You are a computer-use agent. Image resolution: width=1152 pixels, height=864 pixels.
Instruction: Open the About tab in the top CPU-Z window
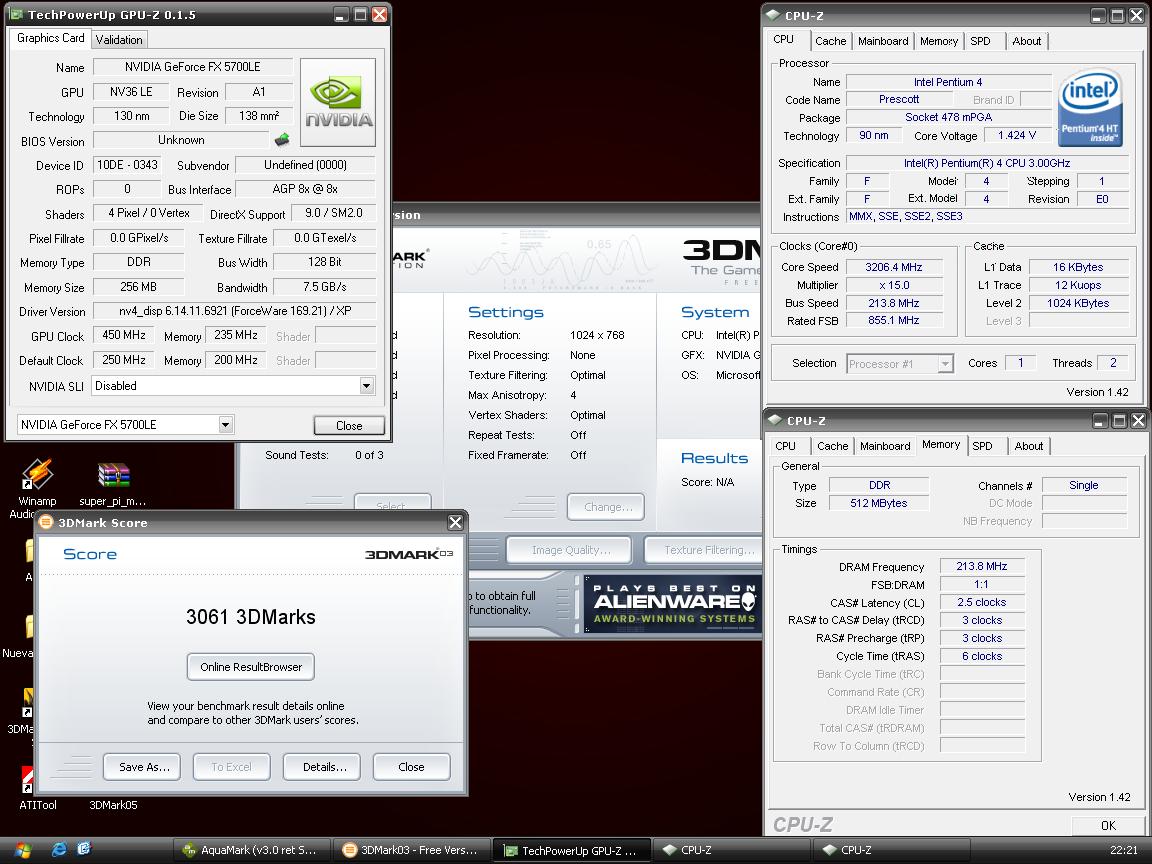pos(1026,41)
